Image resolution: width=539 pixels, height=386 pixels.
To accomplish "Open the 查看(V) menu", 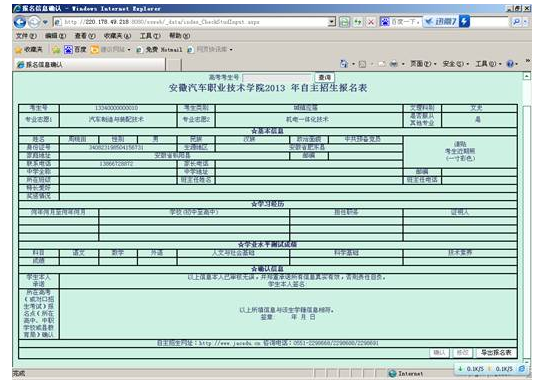I will point(85,36).
